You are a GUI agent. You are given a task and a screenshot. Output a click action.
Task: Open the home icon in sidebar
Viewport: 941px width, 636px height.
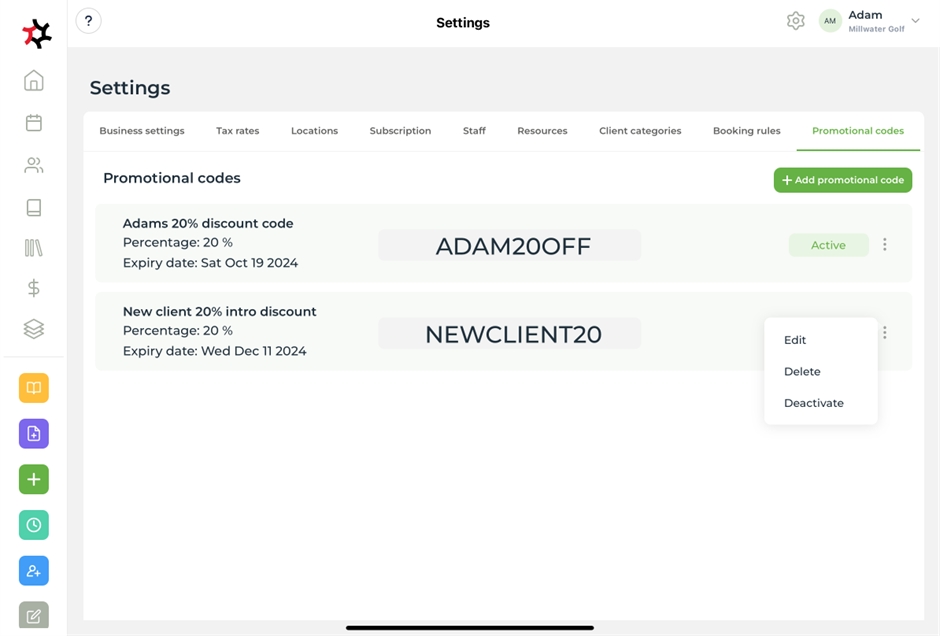[x=34, y=81]
